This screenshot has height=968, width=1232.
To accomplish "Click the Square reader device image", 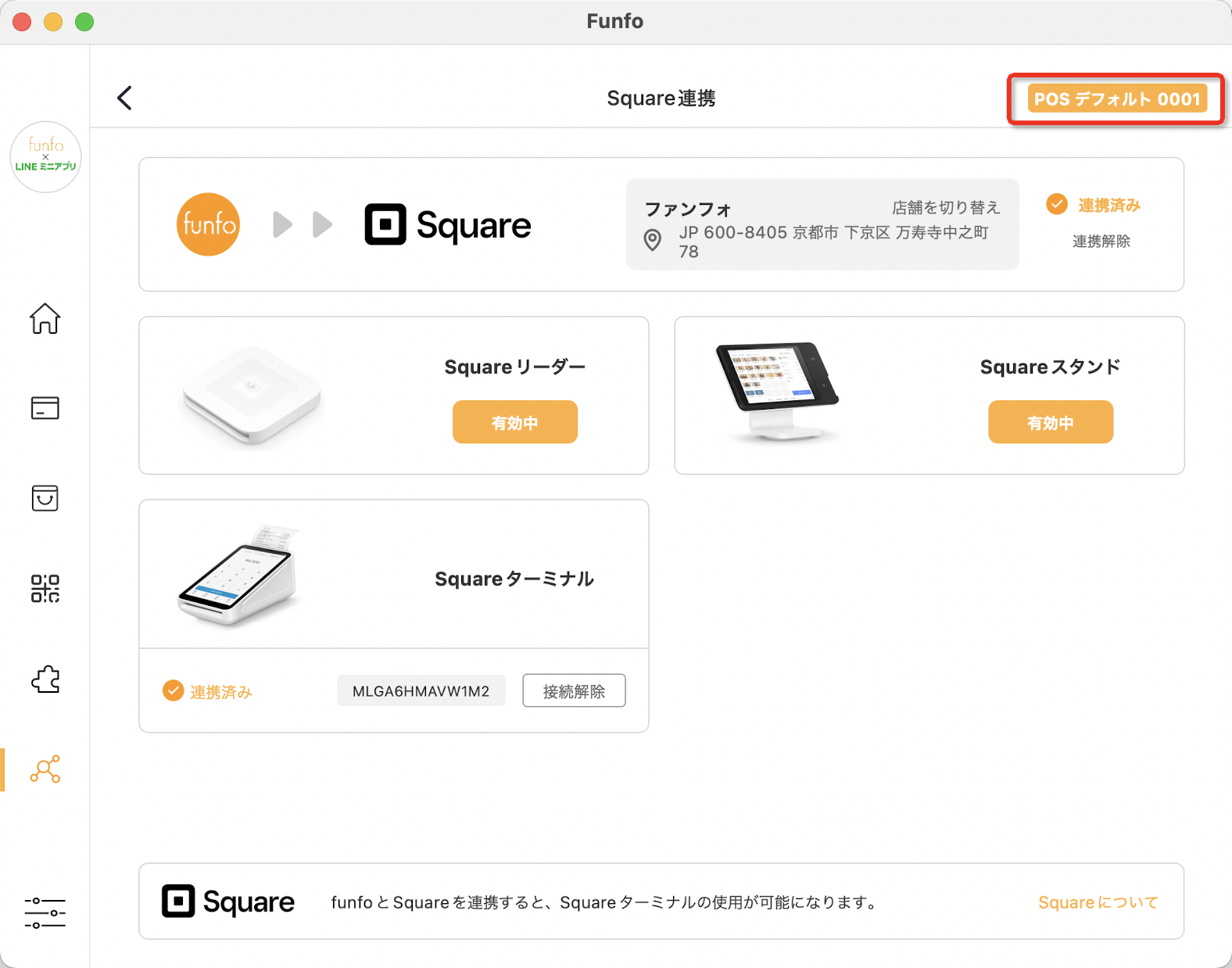I will click(x=252, y=396).
